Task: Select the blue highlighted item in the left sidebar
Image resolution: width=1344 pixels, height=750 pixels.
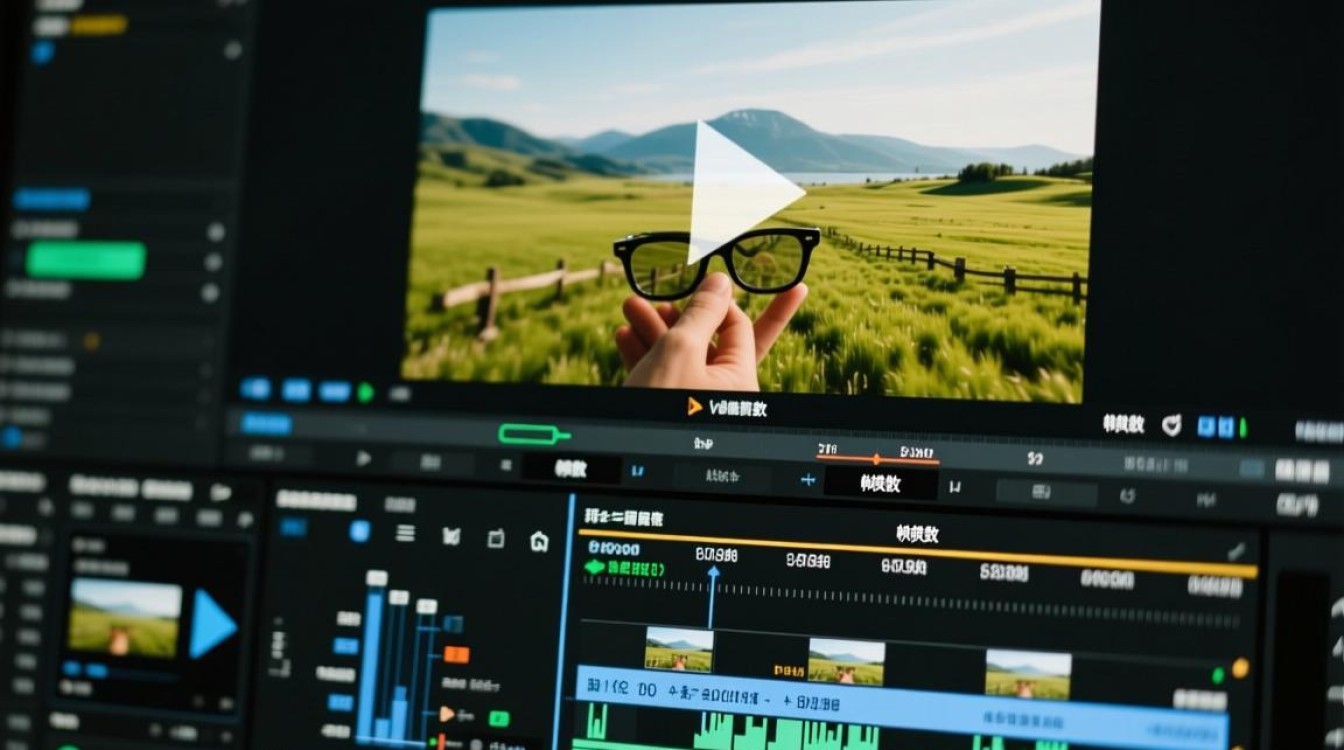Action: [51, 199]
